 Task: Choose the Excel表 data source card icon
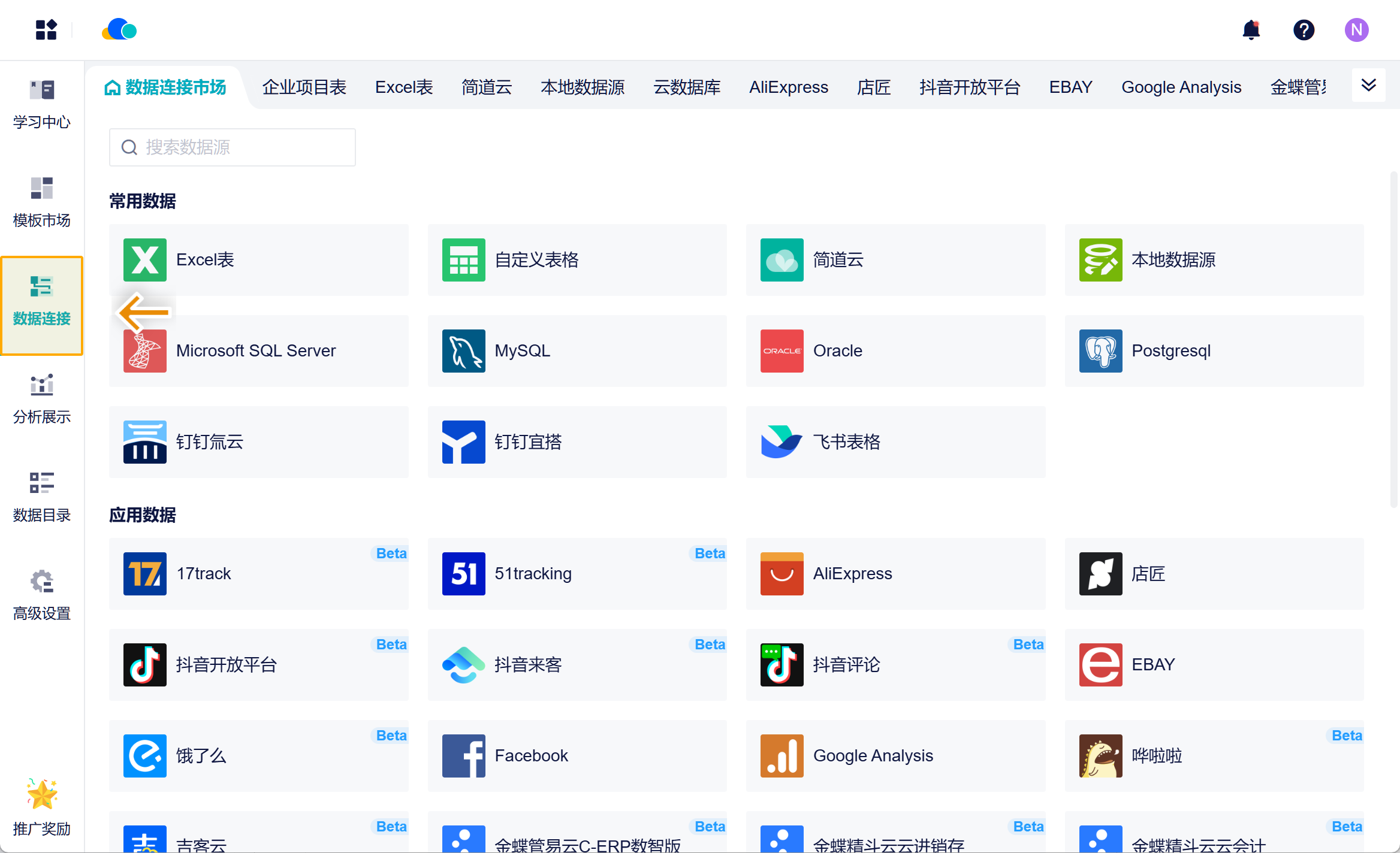point(145,260)
